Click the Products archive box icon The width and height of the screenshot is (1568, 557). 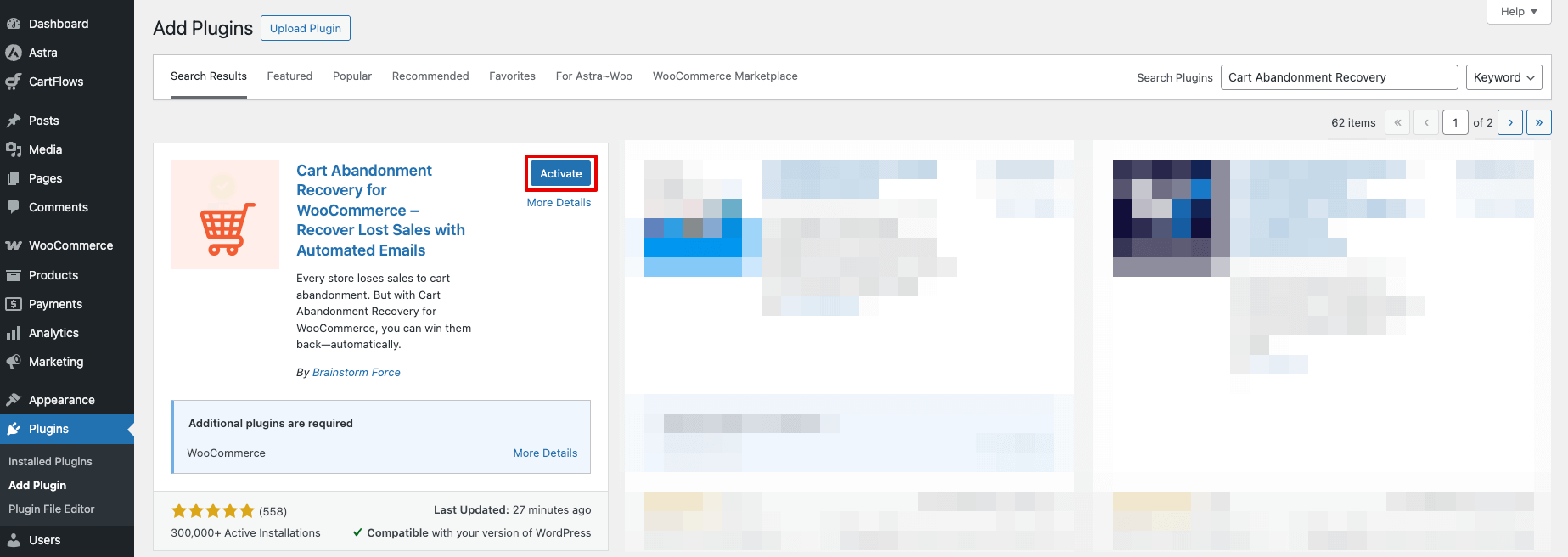(14, 275)
